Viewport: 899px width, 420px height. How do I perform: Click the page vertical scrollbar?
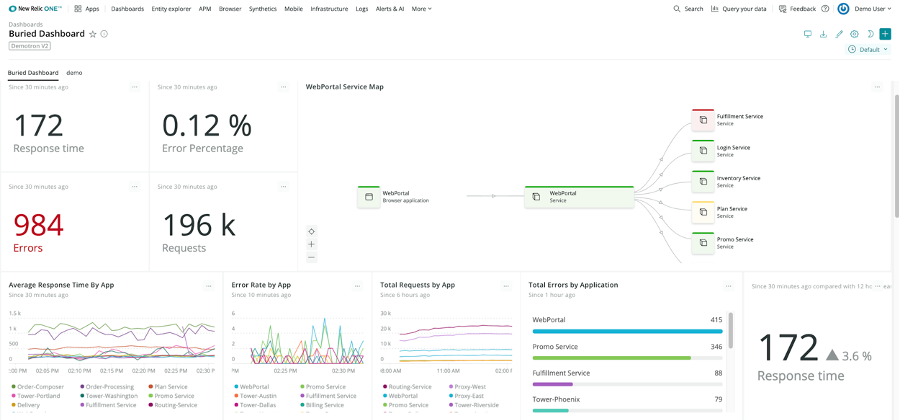tap(896, 155)
